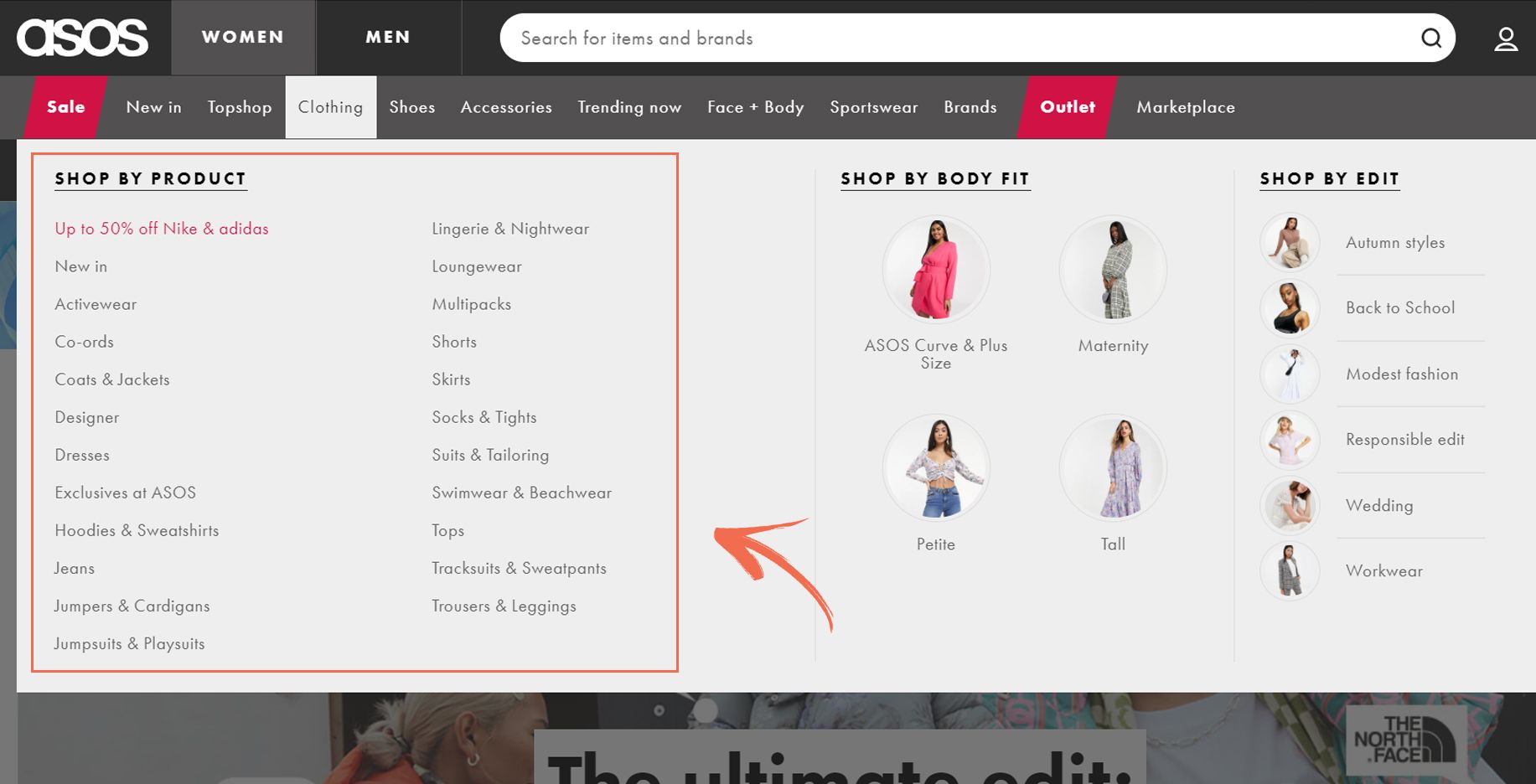Go to Co-ords category
This screenshot has width=1536, height=784.
coord(84,342)
